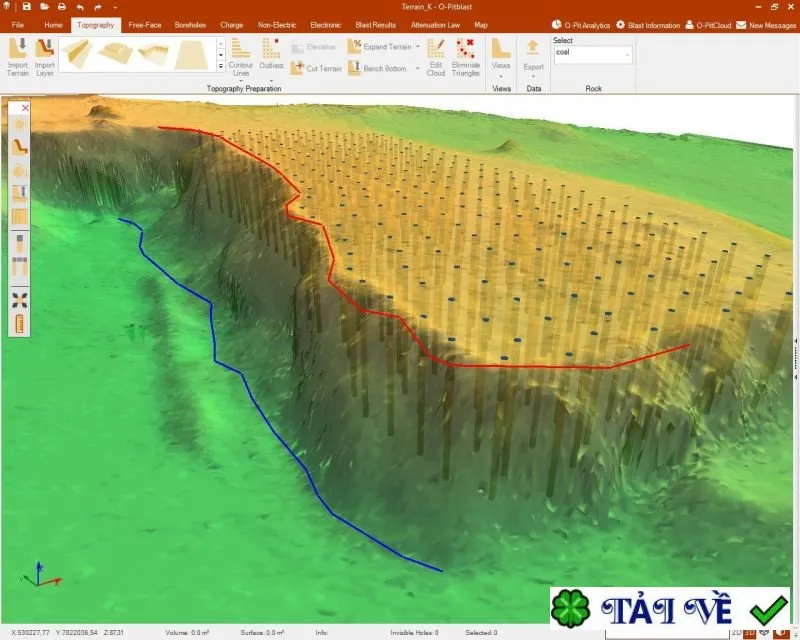Open O-PitCloud
This screenshot has width=800, height=640.
tap(708, 25)
